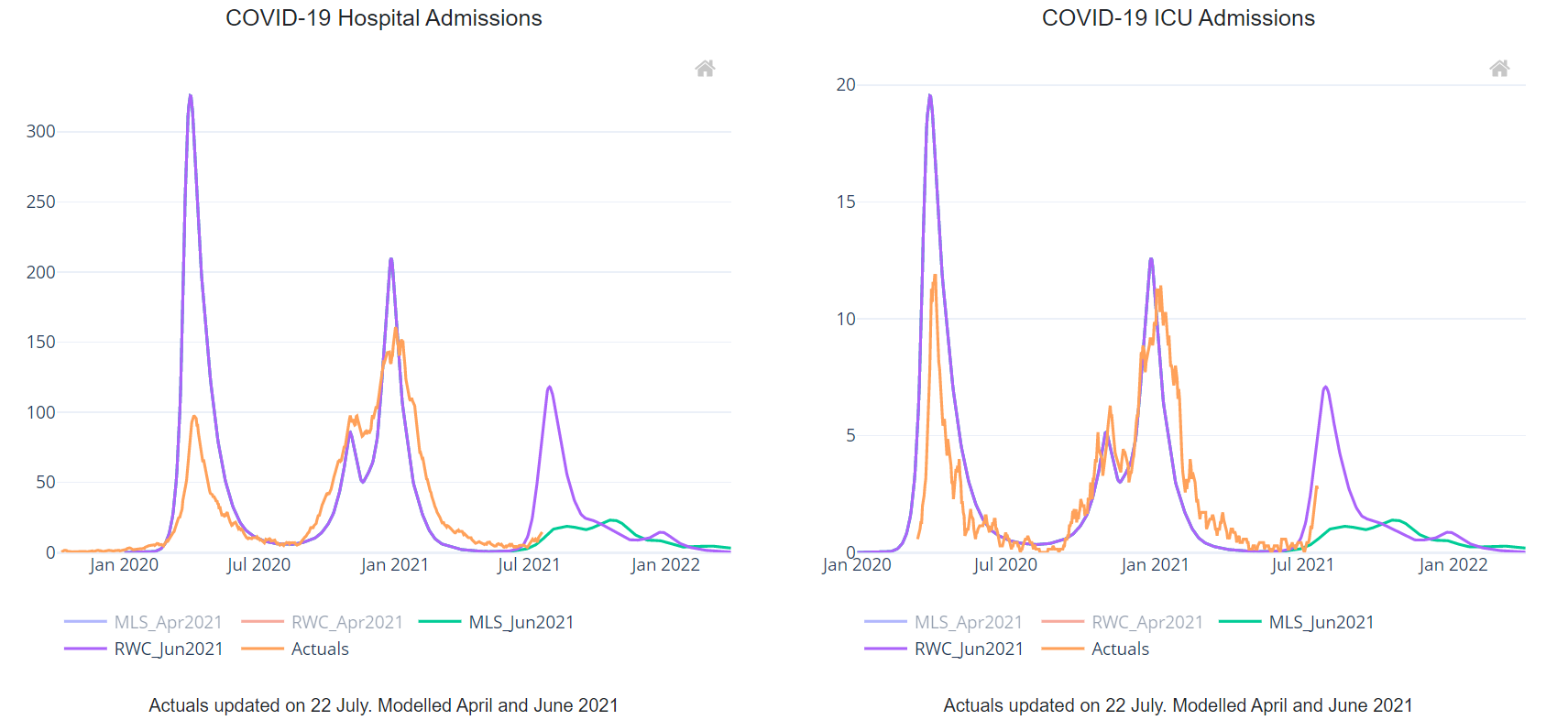This screenshot has width=1568, height=720.
Task: Click Jan 2021 tick on Hospital Admissions x-axis
Action: [394, 565]
